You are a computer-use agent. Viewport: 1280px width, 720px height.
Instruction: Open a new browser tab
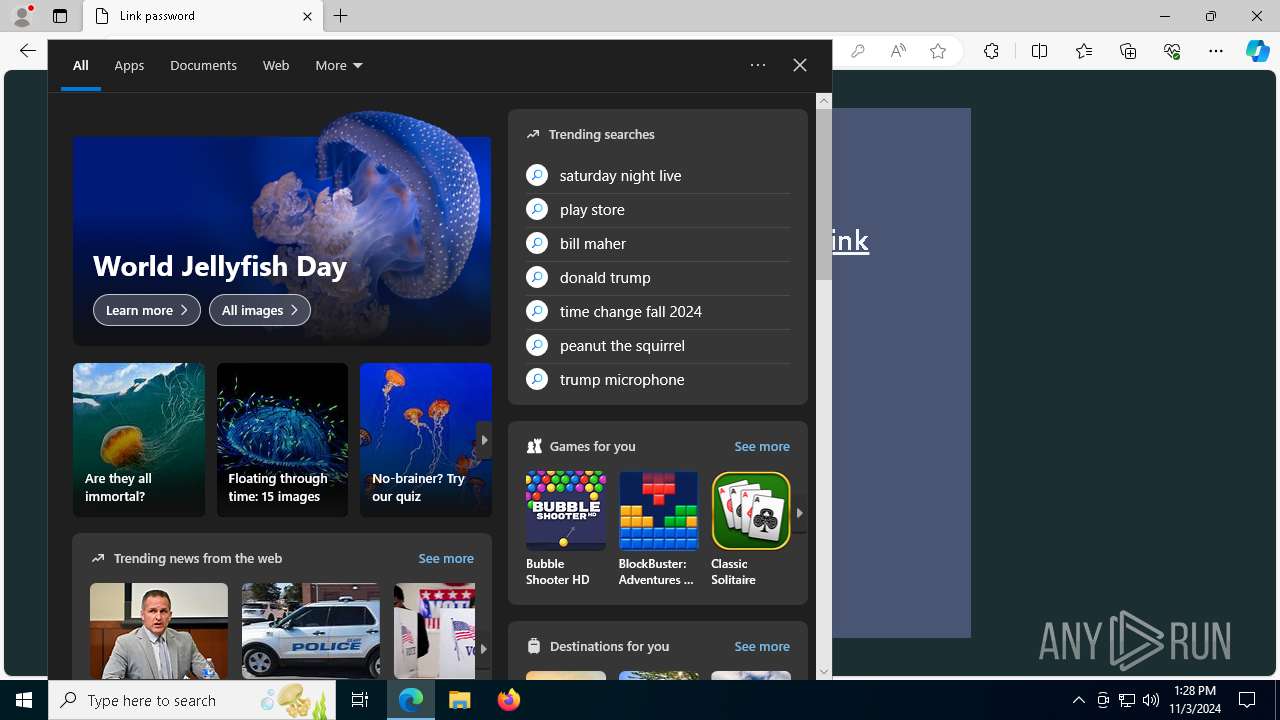341,16
